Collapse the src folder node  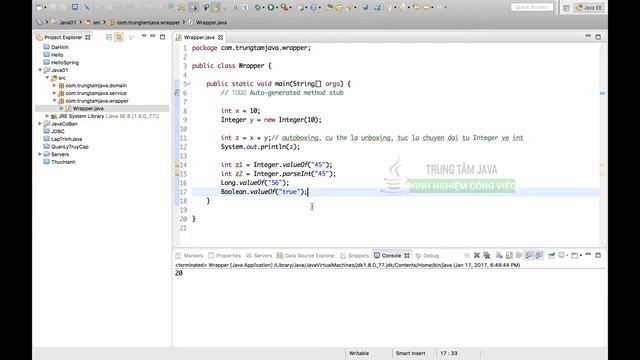[47, 78]
